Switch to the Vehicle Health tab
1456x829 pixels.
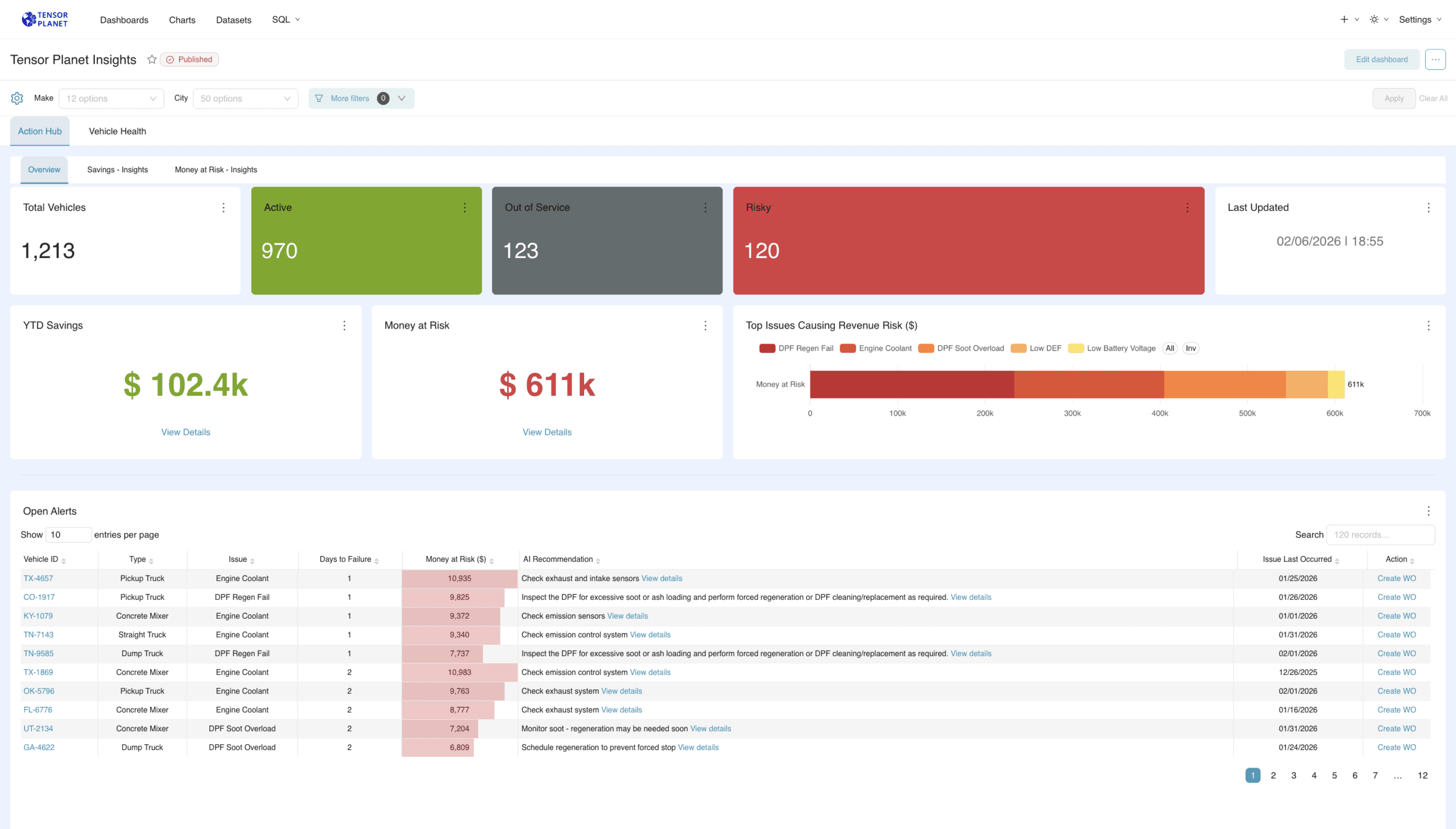coord(117,131)
